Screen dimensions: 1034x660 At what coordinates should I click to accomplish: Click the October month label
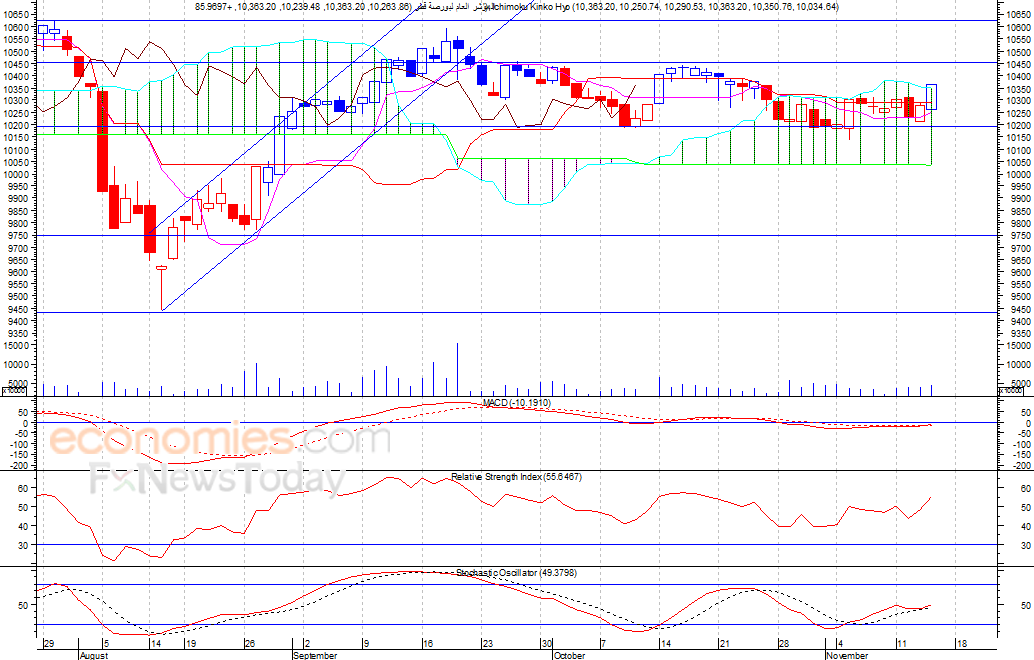click(569, 655)
